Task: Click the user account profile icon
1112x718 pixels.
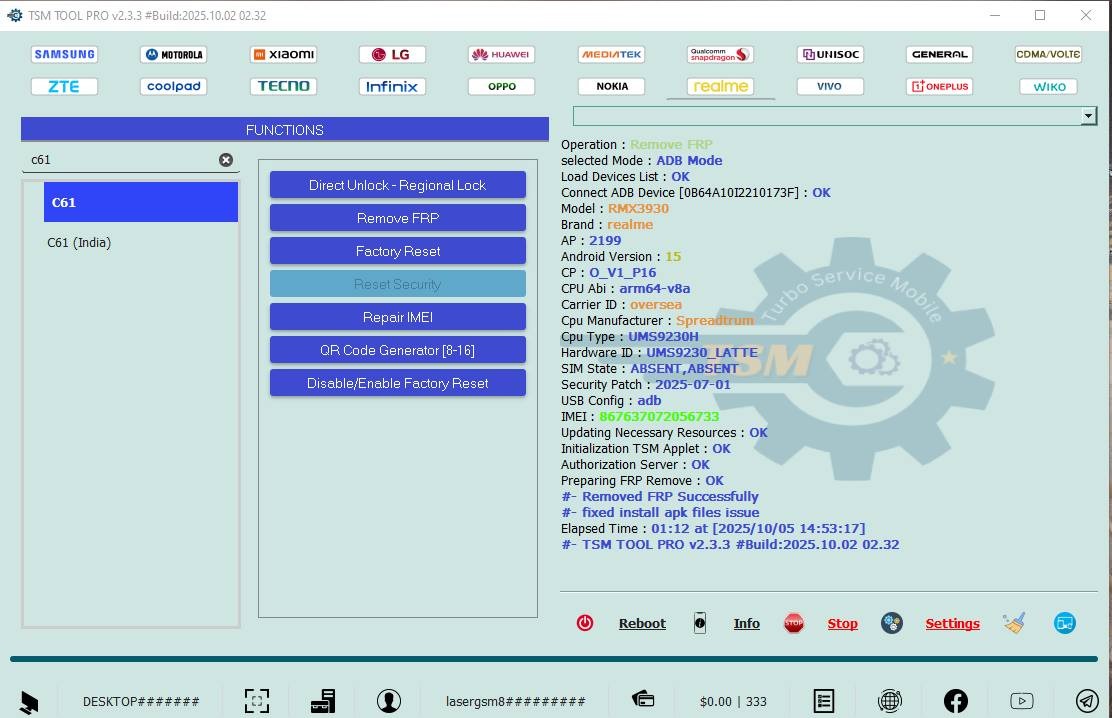Action: [389, 701]
